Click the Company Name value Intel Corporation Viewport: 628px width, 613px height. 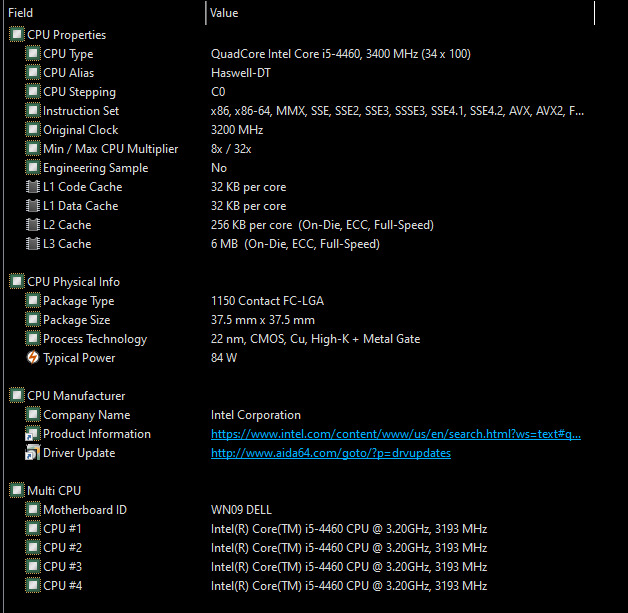pos(255,415)
